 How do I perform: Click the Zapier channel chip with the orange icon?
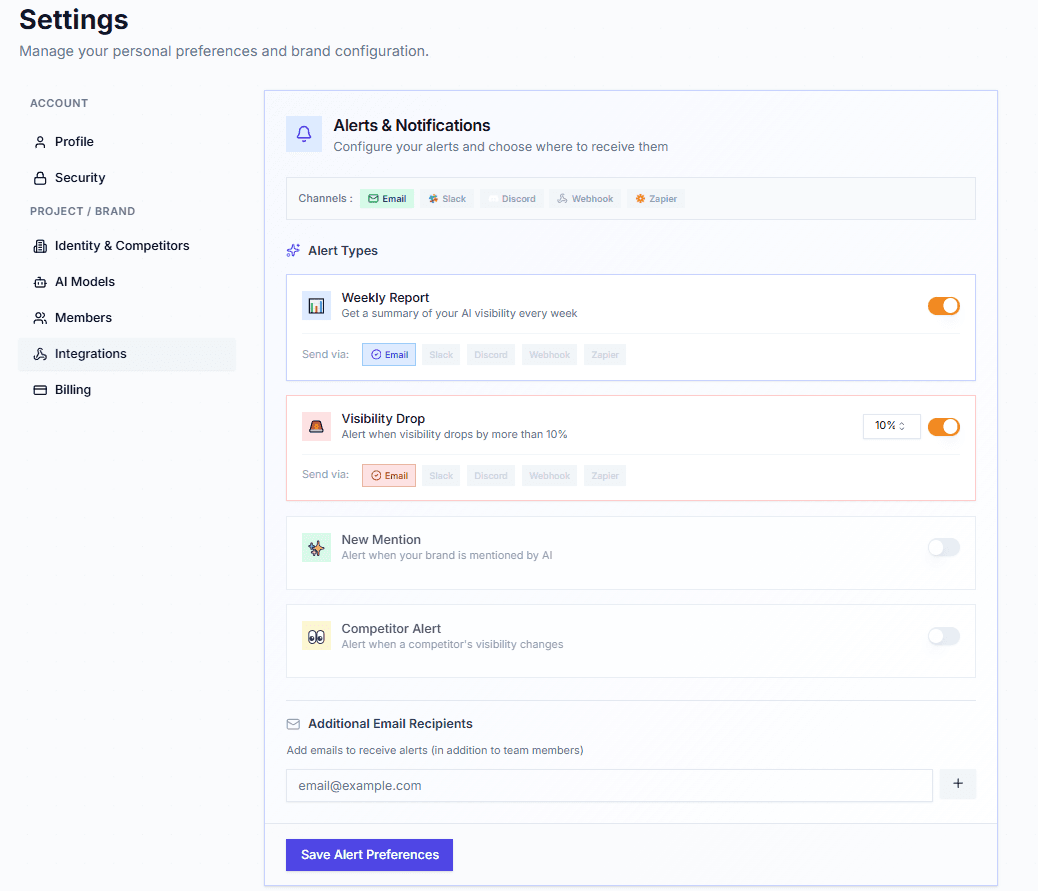pyautogui.click(x=655, y=198)
